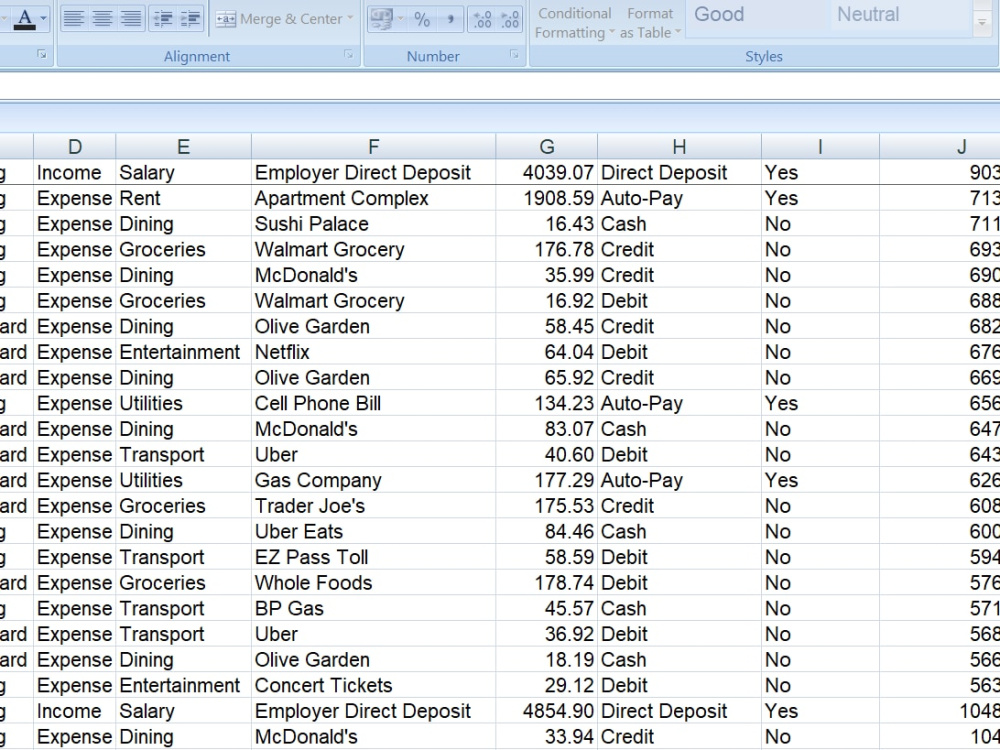Screen dimensions: 1000x750
Task: Align text right in the Alignment group
Action: coord(131,18)
